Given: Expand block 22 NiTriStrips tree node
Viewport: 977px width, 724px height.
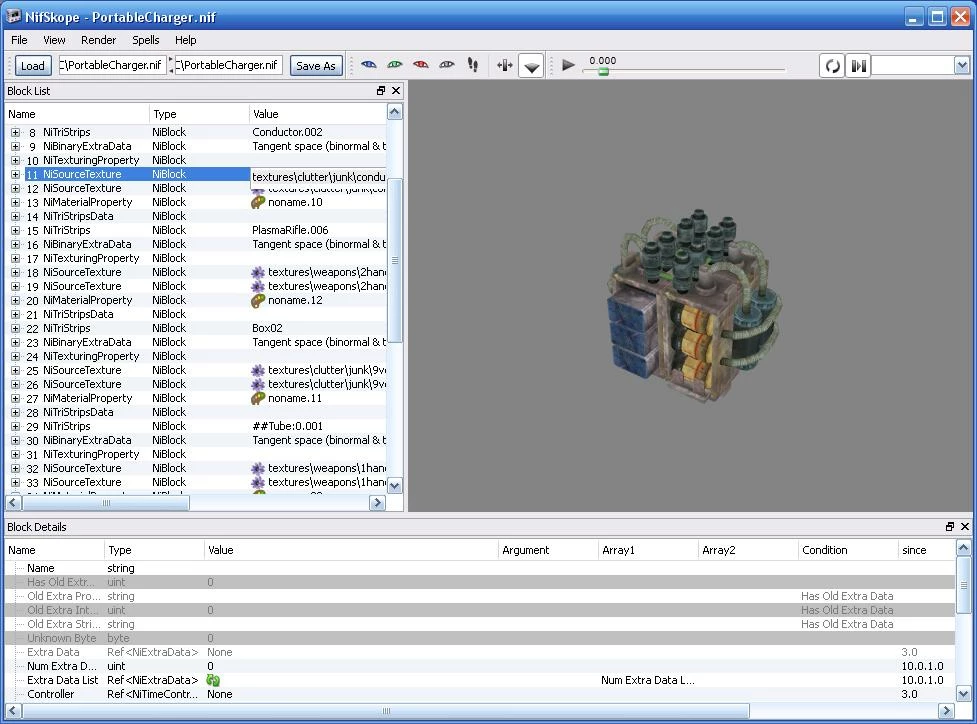Looking at the screenshot, I should pos(15,328).
